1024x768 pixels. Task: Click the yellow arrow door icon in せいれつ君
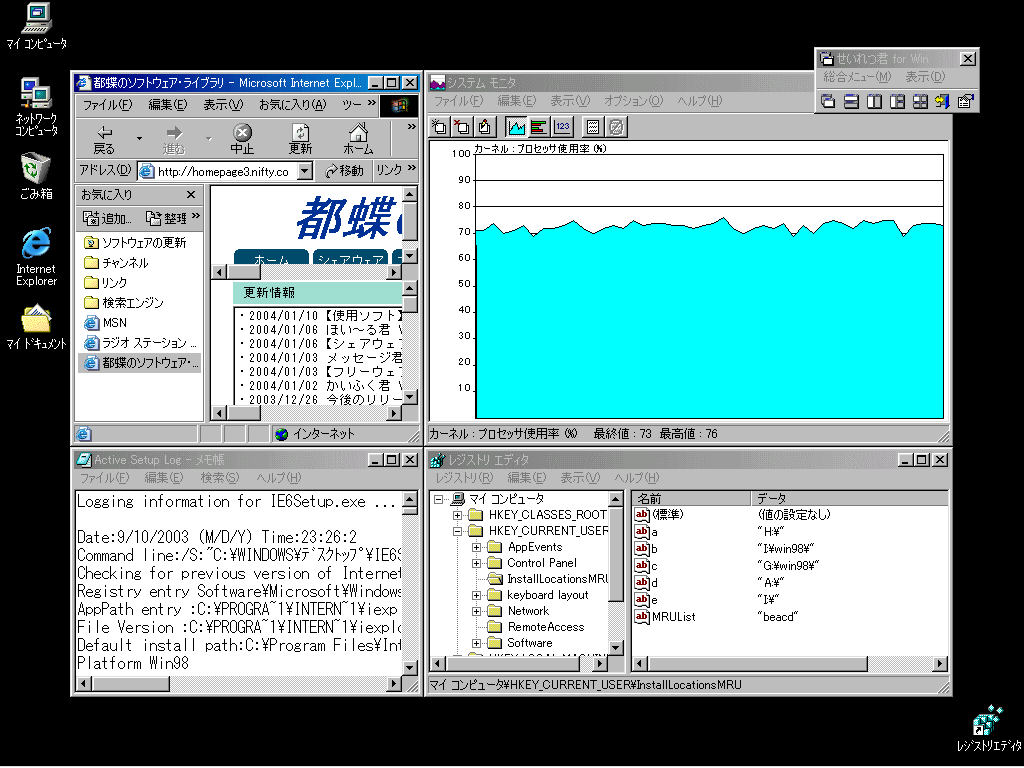click(942, 101)
